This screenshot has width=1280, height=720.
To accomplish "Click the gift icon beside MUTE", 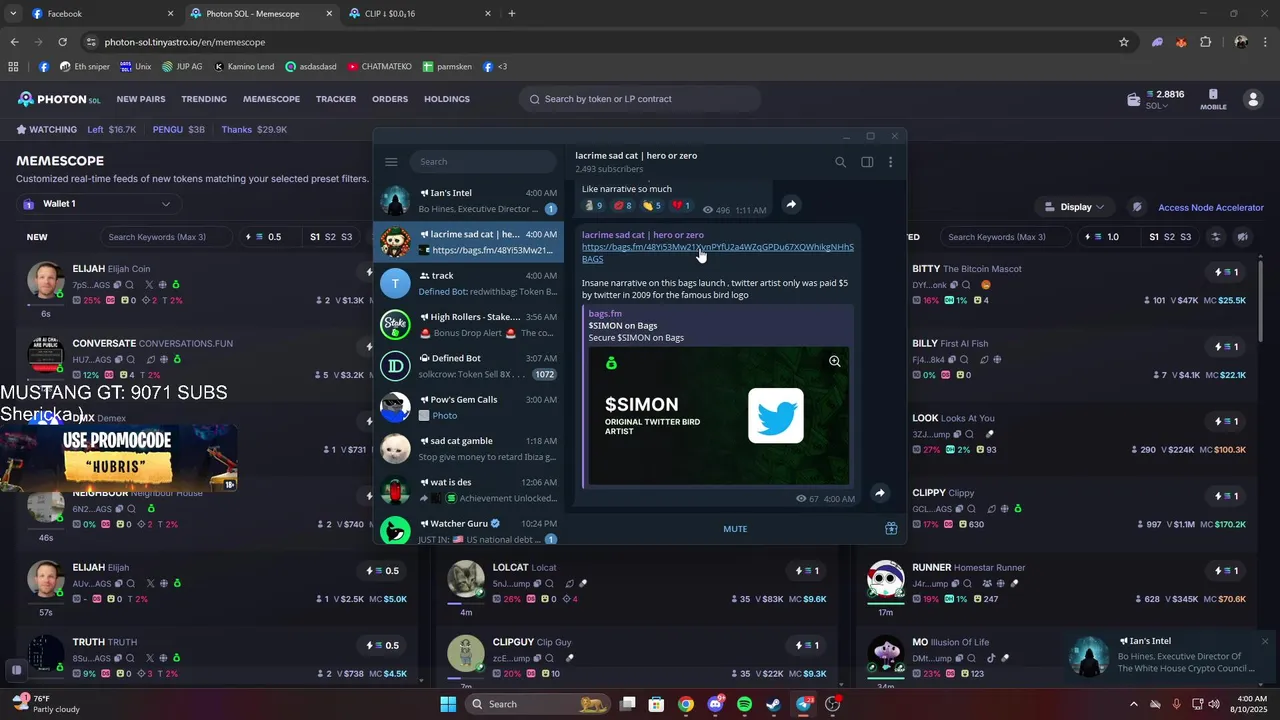I will click(x=891, y=529).
